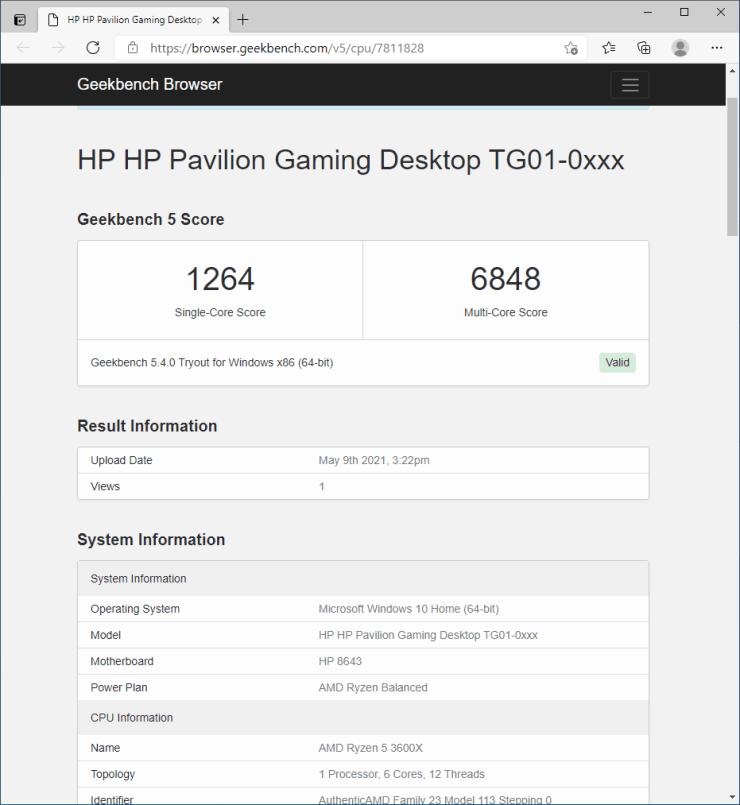Click the Geekbench 5 Score heading
The image size is (740, 805).
coord(150,220)
